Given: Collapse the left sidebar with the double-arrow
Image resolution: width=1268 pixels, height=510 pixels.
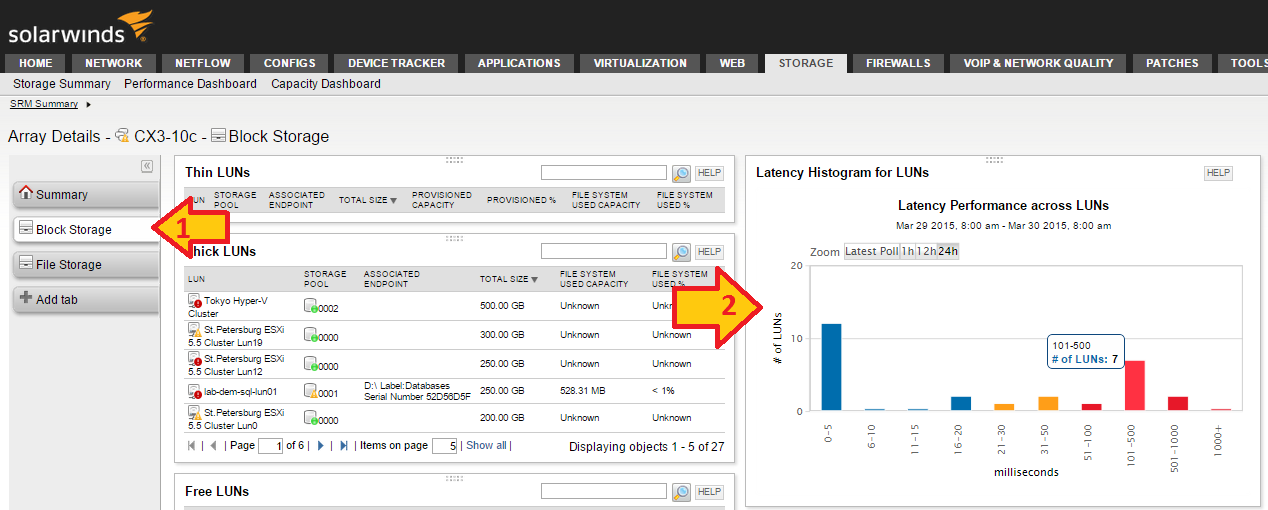Looking at the screenshot, I should pos(146,166).
